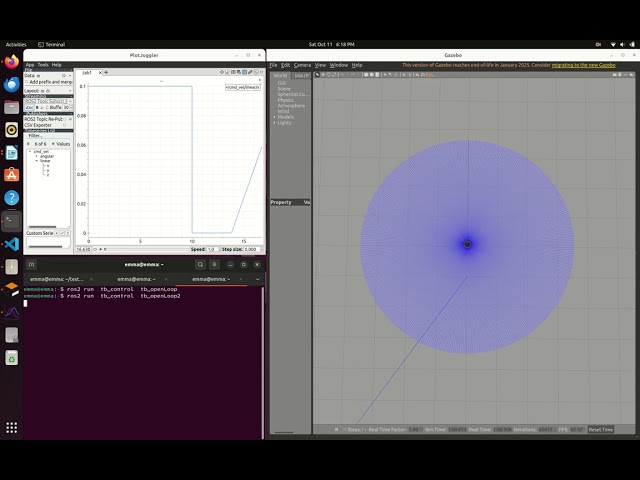640x480 pixels.
Task: Collapse the cmd_vel tree node
Action: coord(30,151)
